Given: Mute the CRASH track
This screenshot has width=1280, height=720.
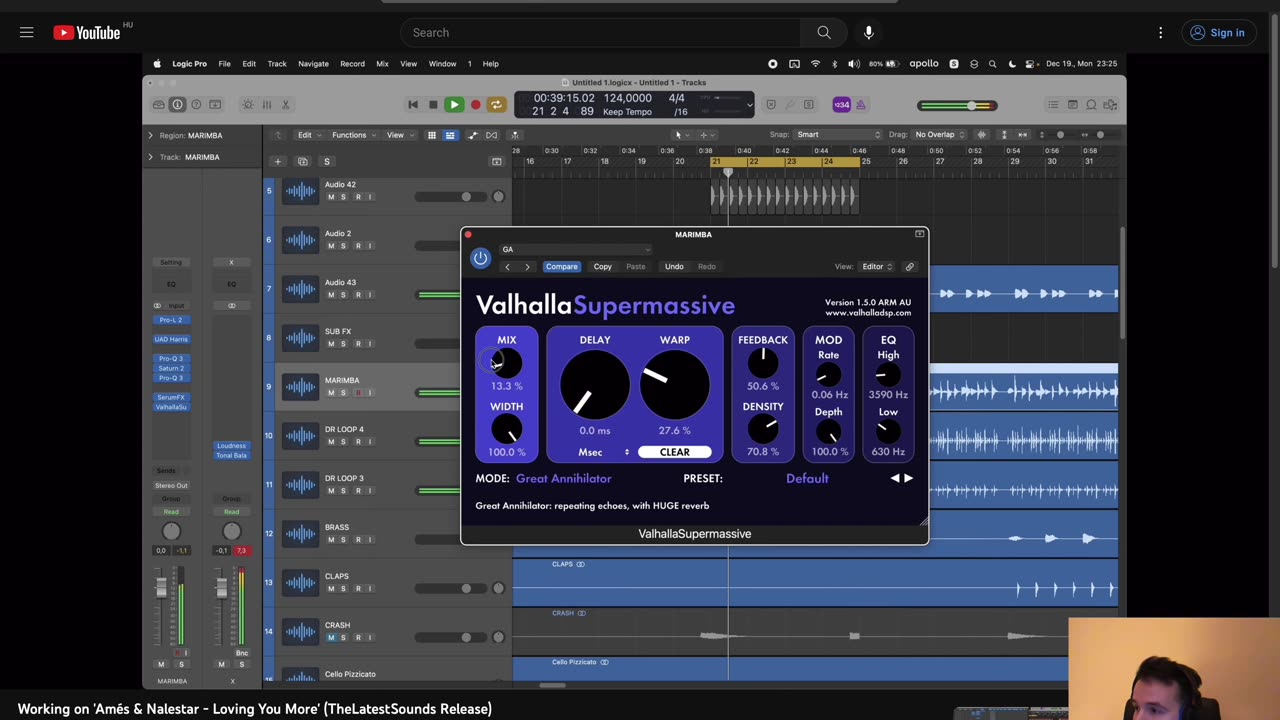Looking at the screenshot, I should [331, 637].
